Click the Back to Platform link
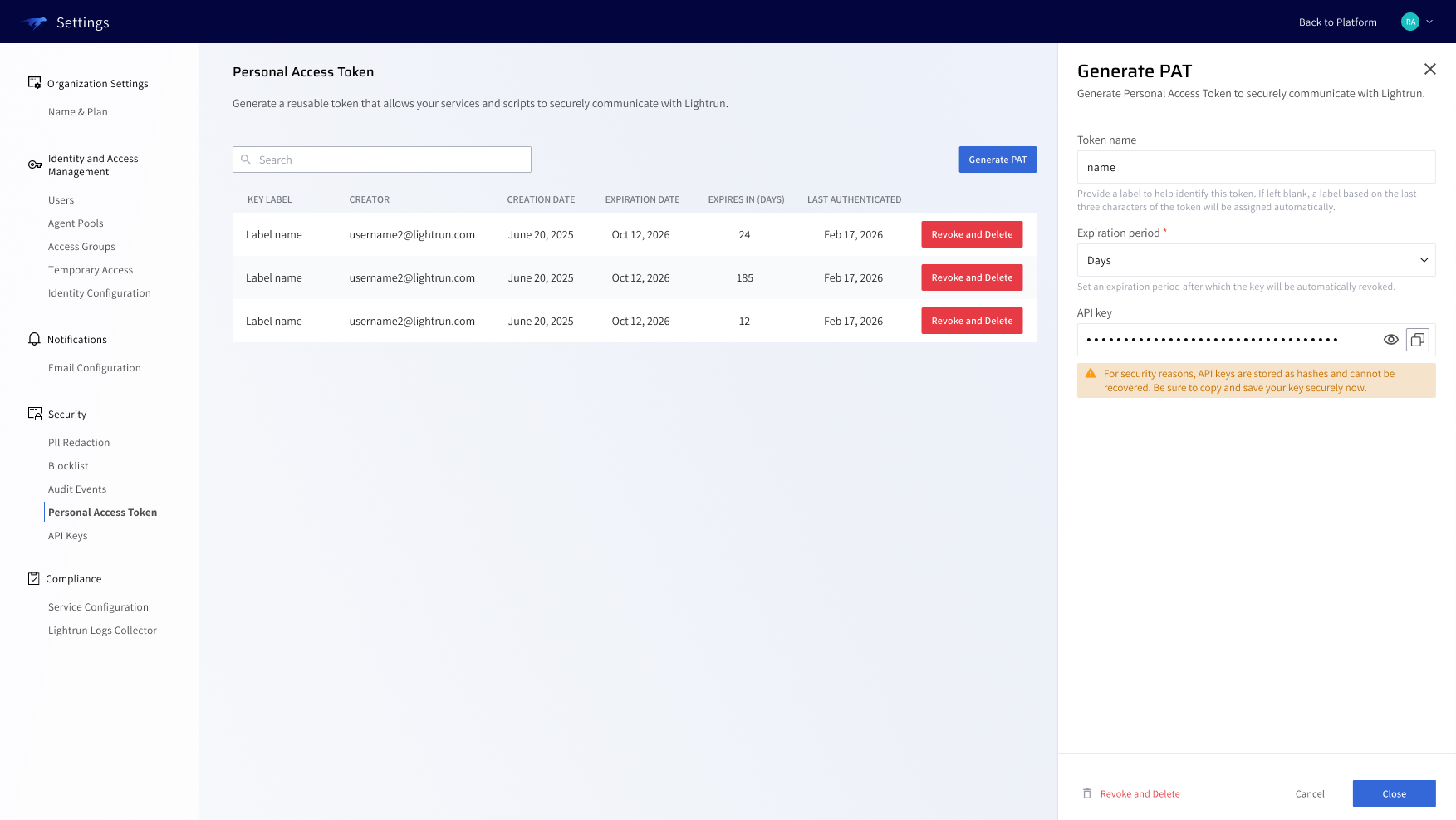 click(x=1337, y=22)
